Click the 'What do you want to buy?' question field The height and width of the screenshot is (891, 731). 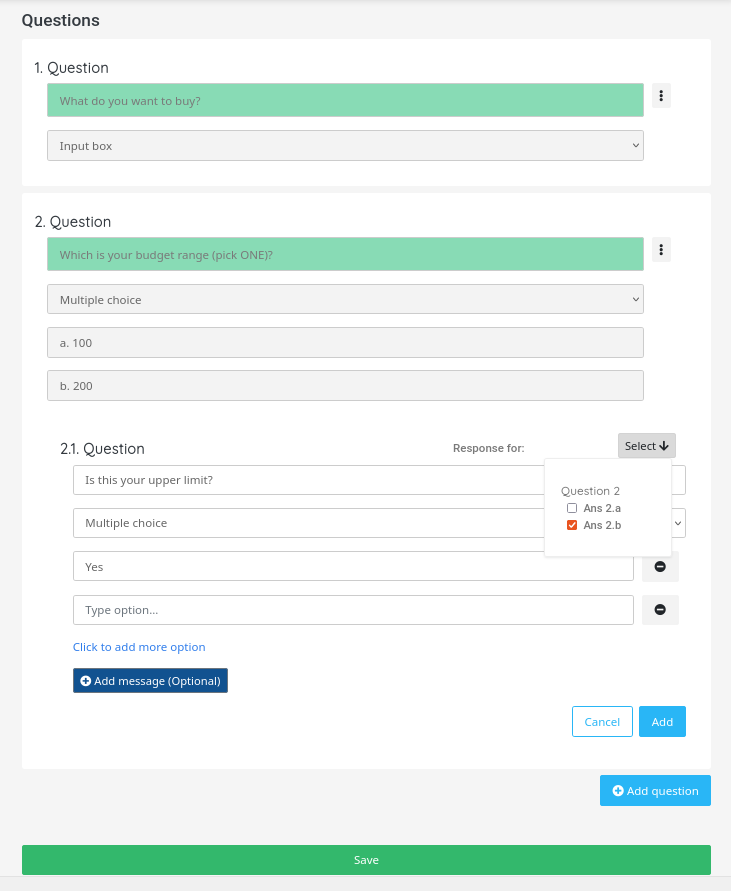(345, 99)
